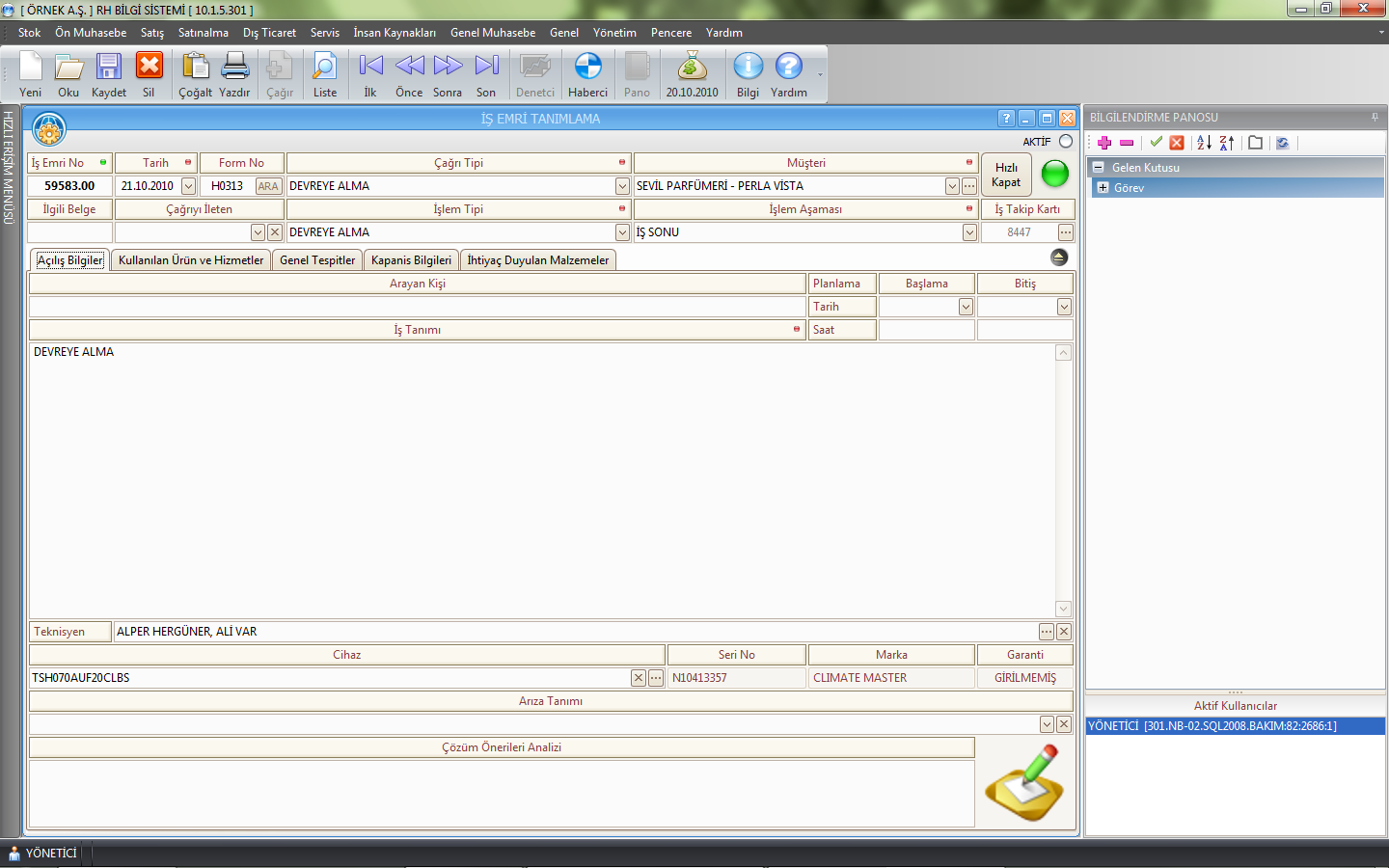Open the Haberci messenger icon
Screen dimensions: 1389x868
pyautogui.click(x=587, y=68)
